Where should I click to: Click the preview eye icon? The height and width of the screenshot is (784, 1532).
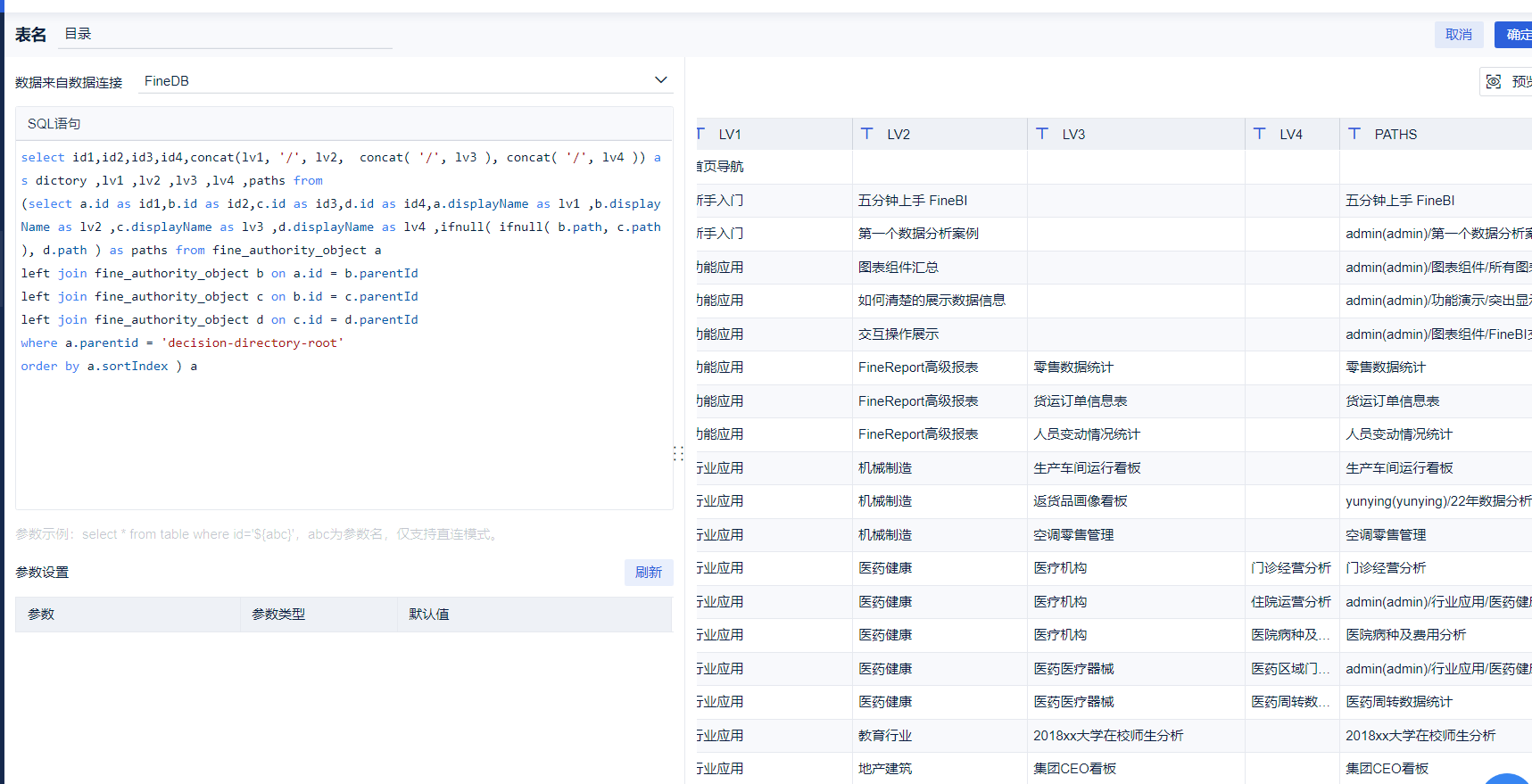(1494, 82)
